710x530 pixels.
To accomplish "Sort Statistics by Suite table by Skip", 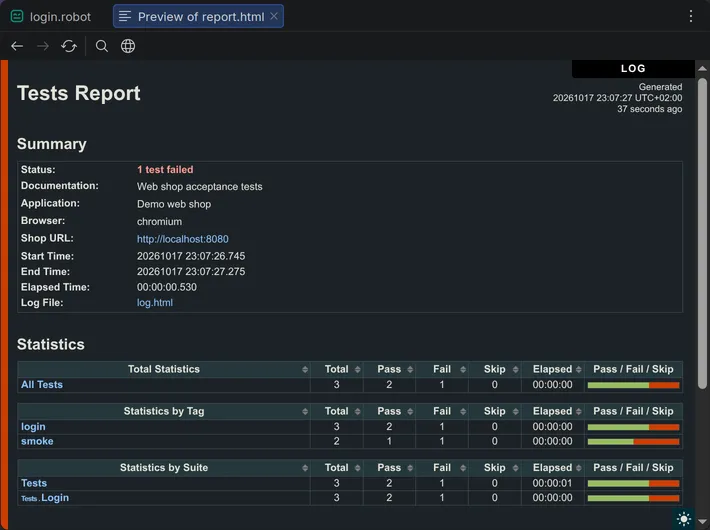I will pyautogui.click(x=494, y=467).
